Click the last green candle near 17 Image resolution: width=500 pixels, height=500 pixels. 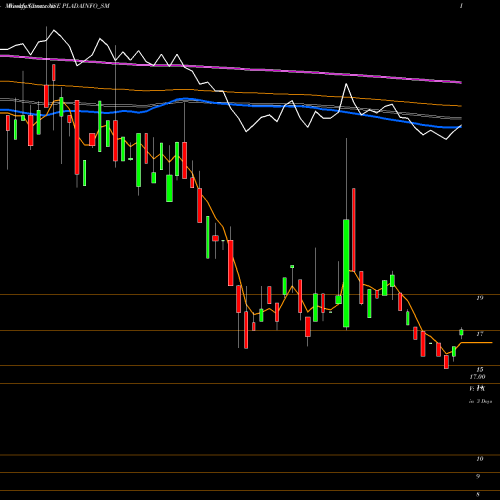tap(461, 332)
